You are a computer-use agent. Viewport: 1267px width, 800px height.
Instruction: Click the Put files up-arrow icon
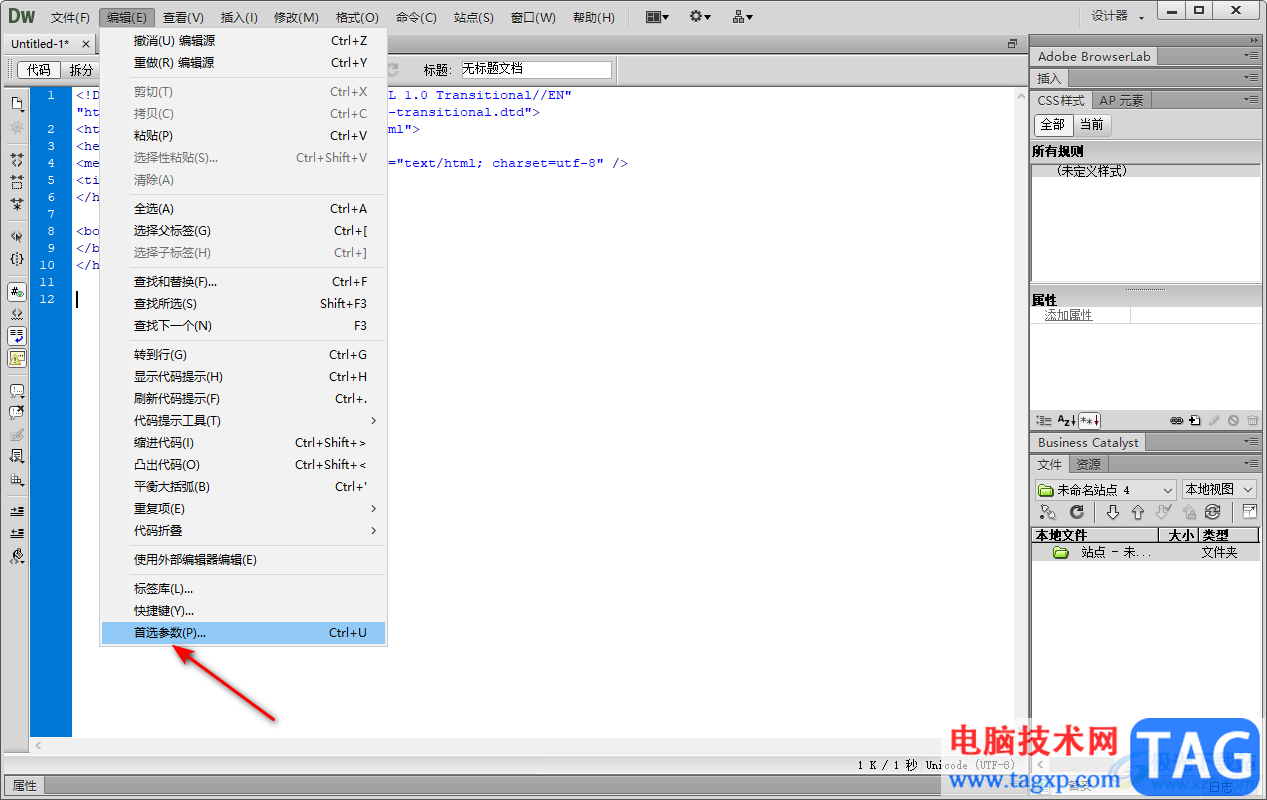click(x=1137, y=512)
